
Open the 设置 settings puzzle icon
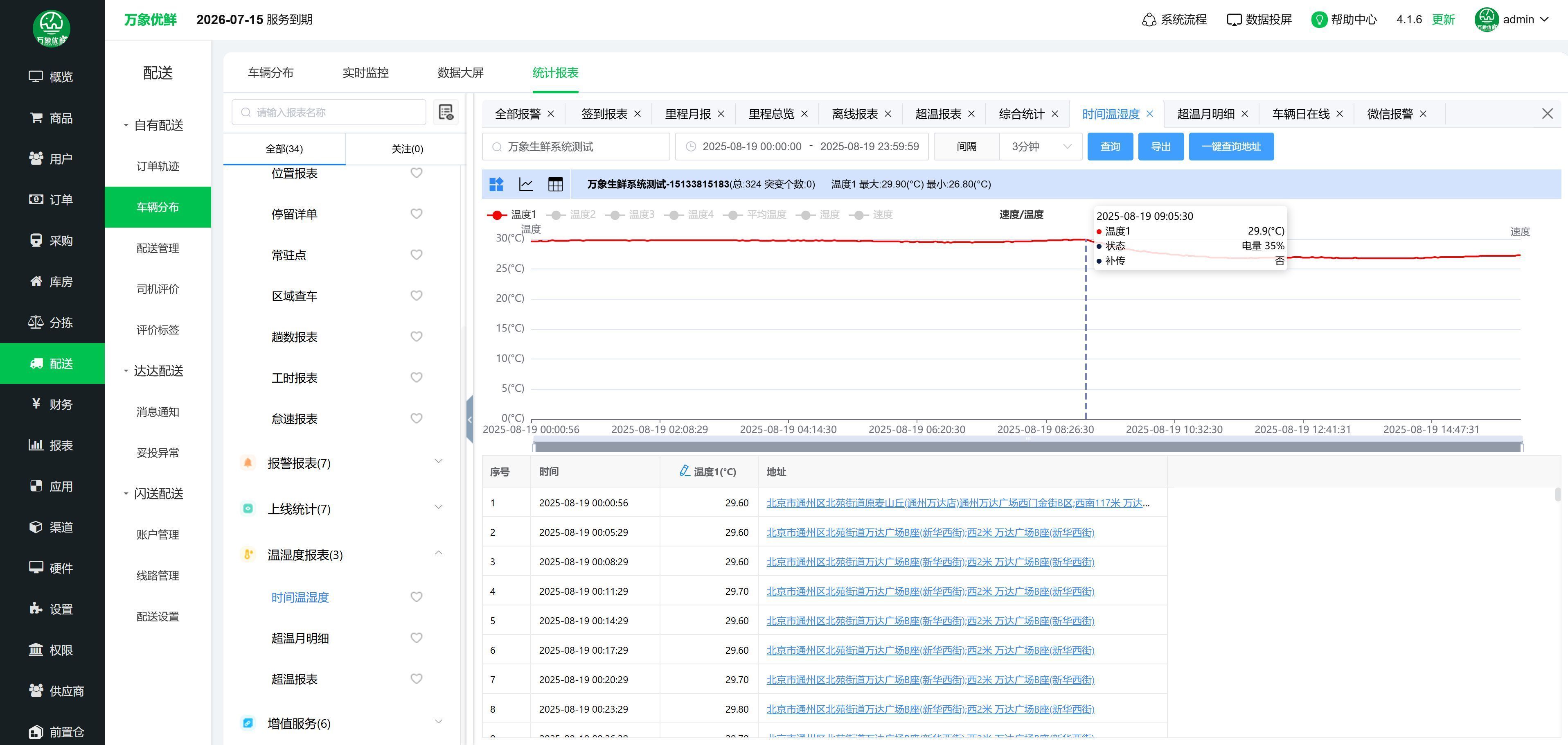(x=36, y=609)
